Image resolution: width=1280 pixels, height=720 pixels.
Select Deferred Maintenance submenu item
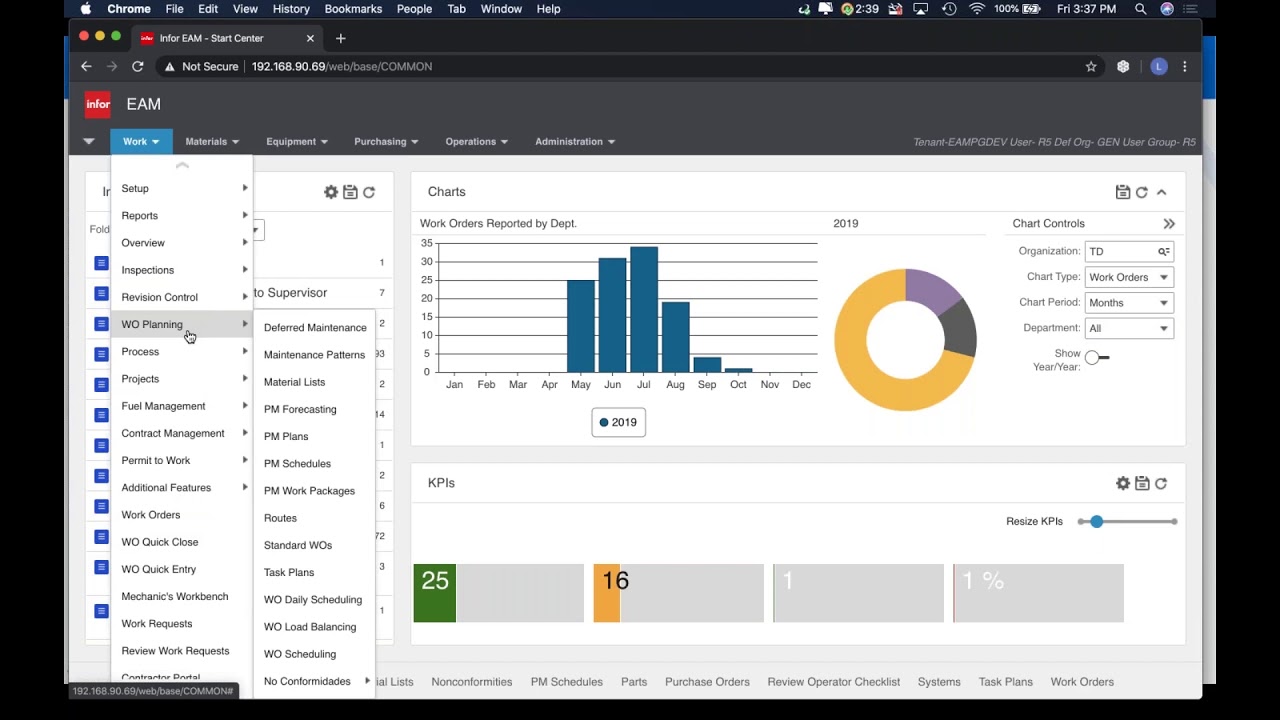pyautogui.click(x=315, y=328)
